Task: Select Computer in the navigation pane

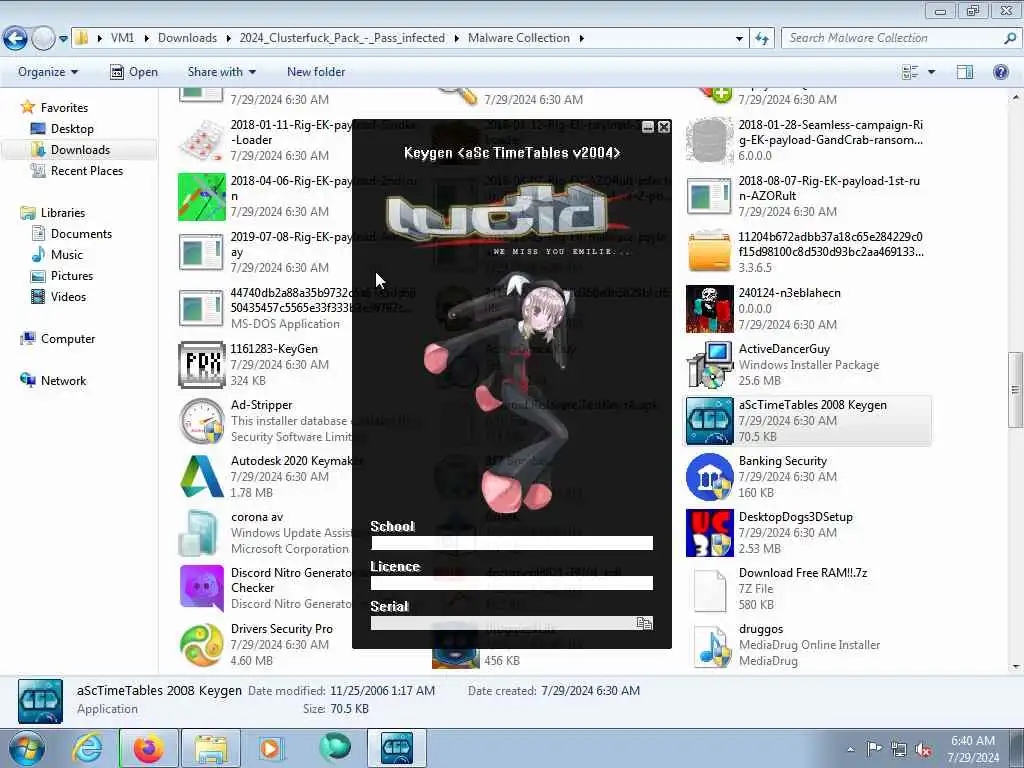Action: pos(68,338)
